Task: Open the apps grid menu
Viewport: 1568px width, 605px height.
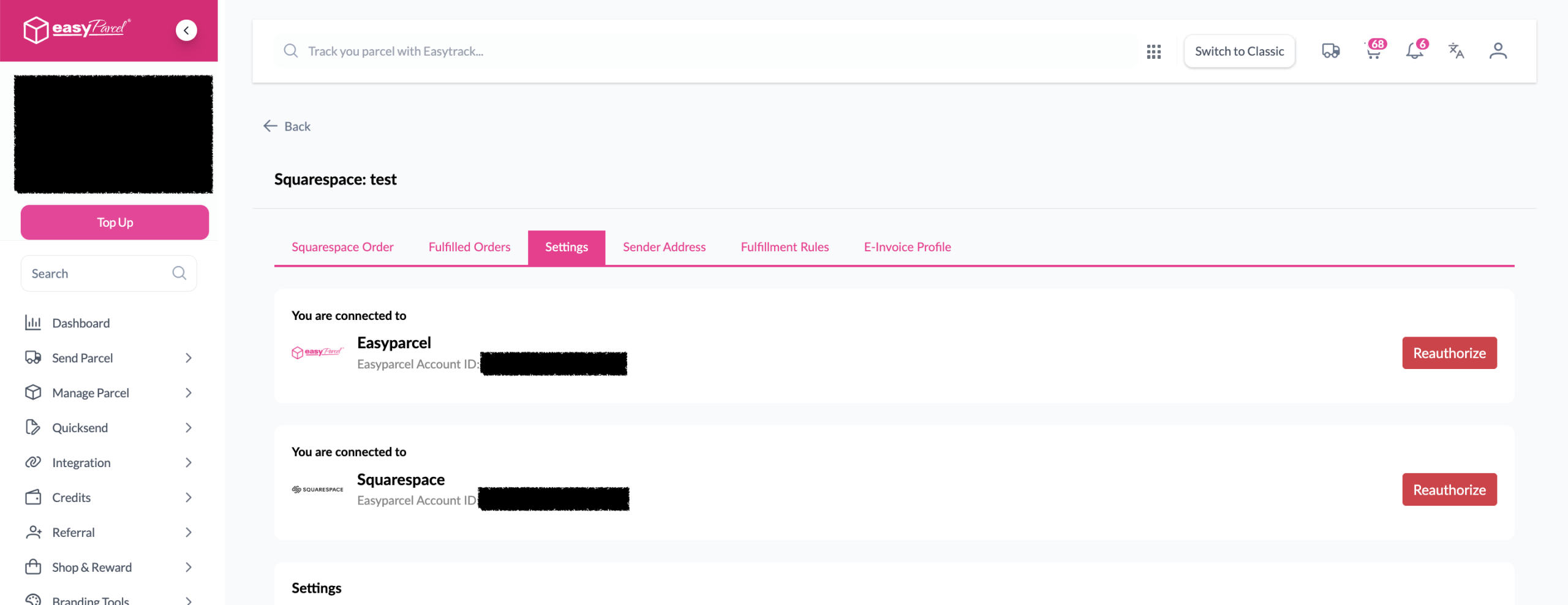Action: (x=1154, y=51)
